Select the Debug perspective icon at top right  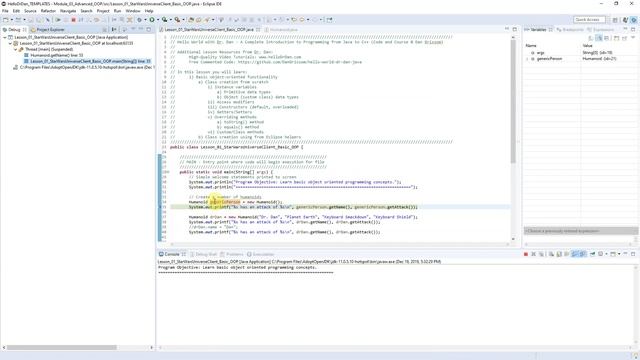coord(634,20)
